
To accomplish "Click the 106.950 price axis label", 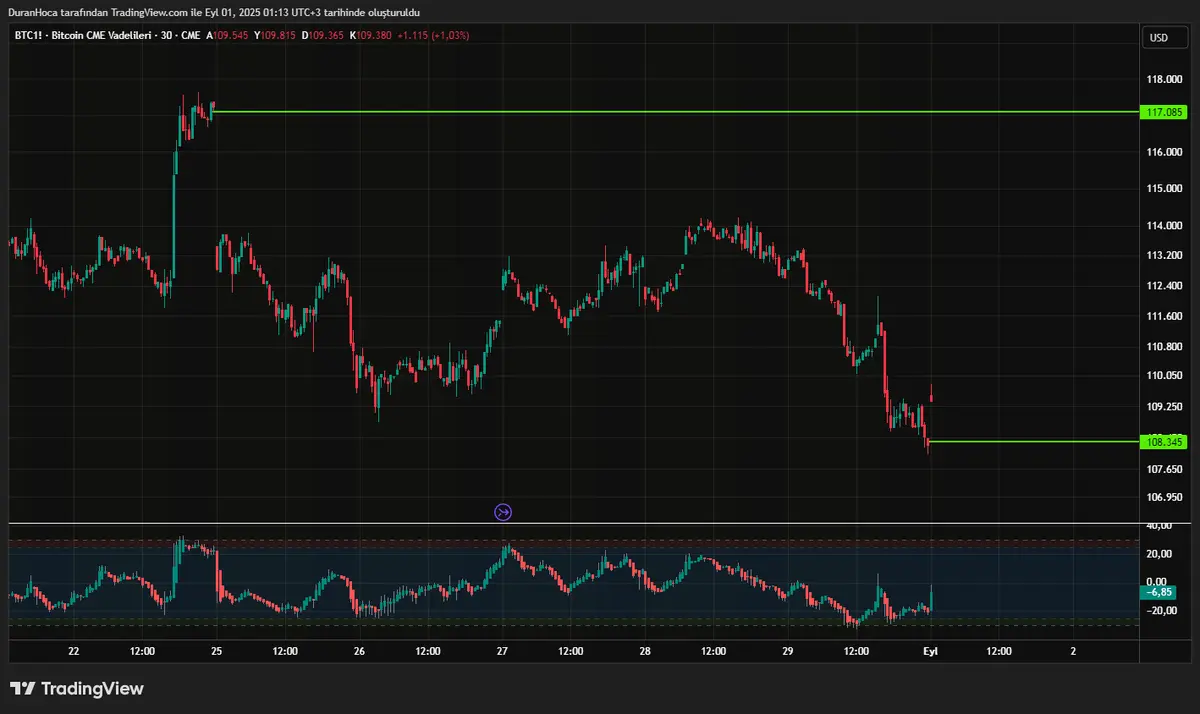I will (x=1165, y=497).
